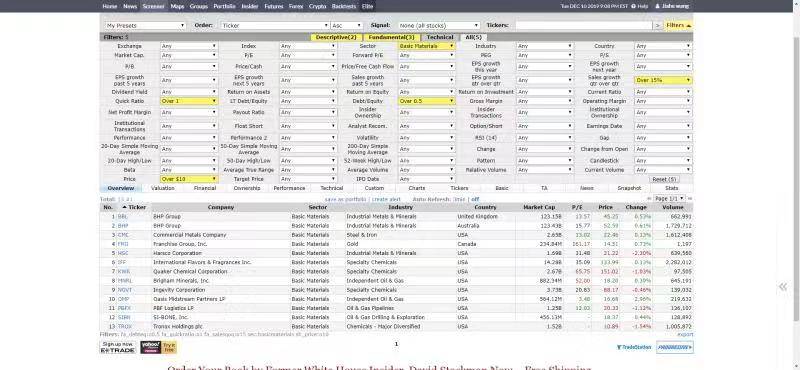This screenshot has width=800, height=370.
Task: Click the Tickers input field
Action: (x=584, y=25)
